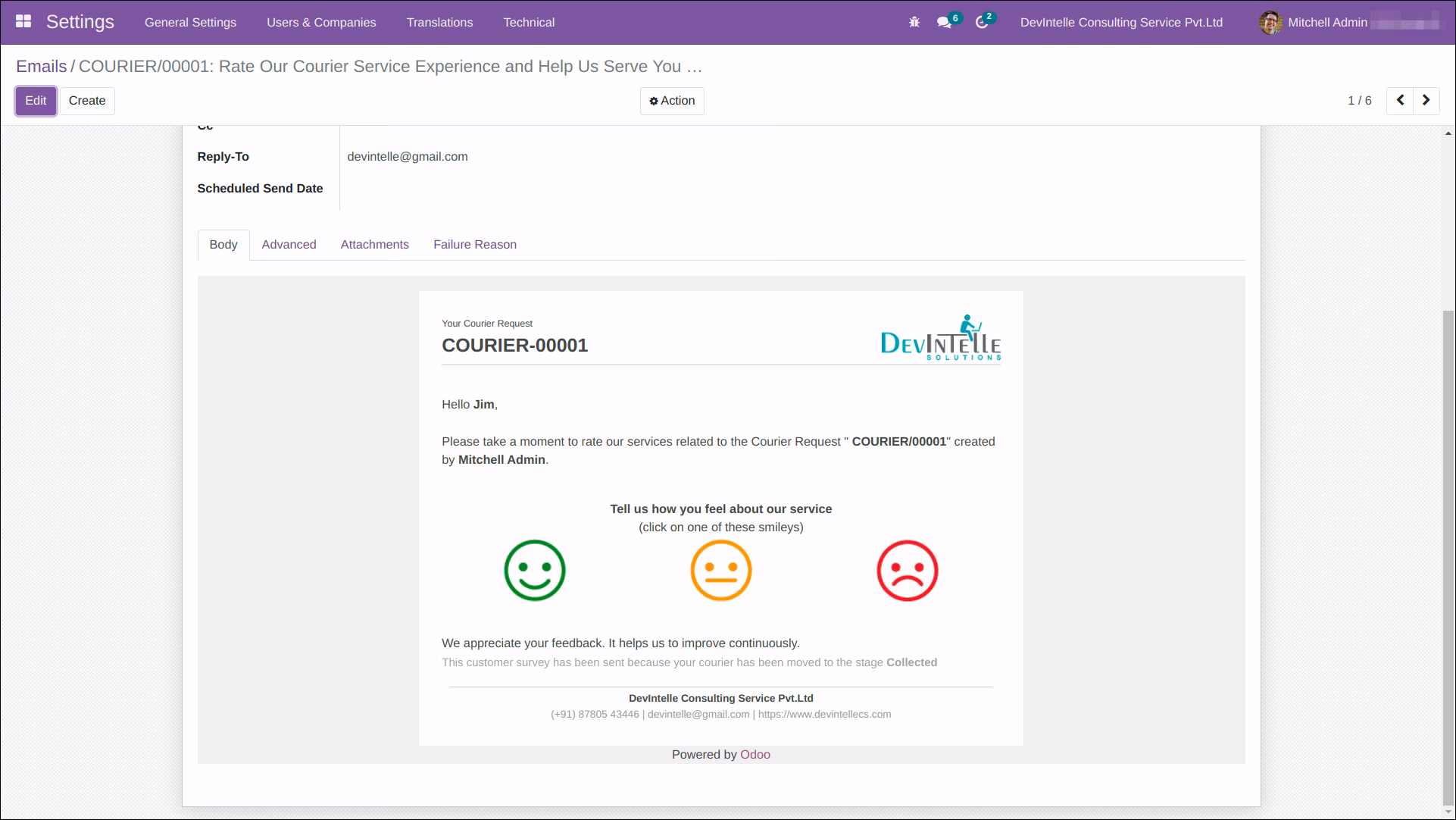Click the green happy smiley

click(535, 571)
